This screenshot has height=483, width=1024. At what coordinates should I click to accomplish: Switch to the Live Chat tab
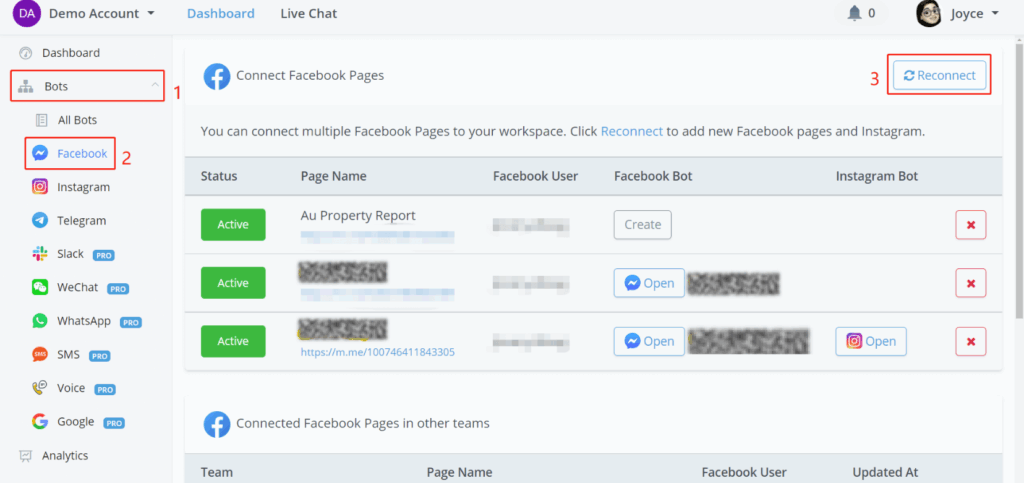click(308, 14)
